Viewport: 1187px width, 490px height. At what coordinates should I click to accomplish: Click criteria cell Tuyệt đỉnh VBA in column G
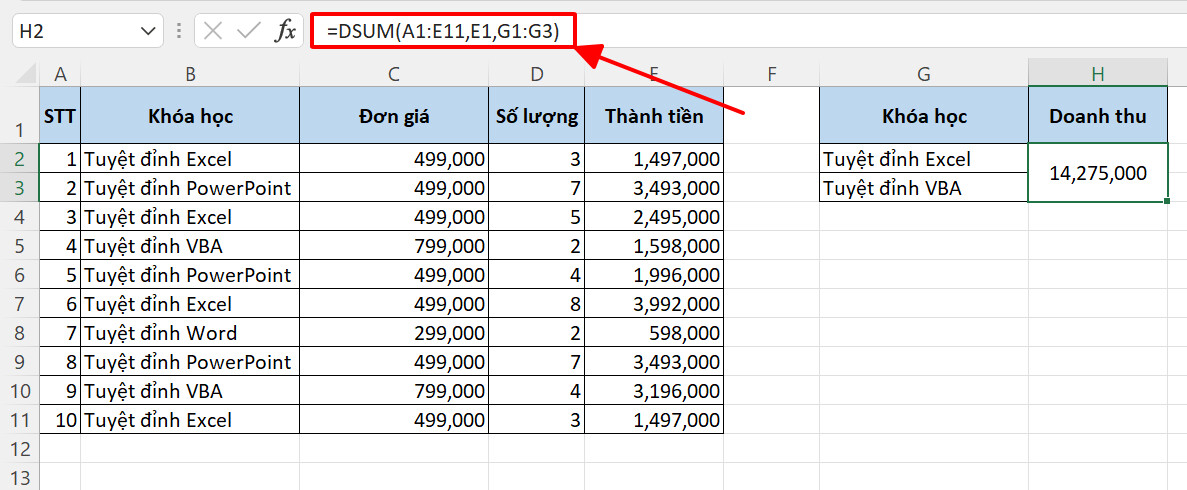click(x=924, y=188)
